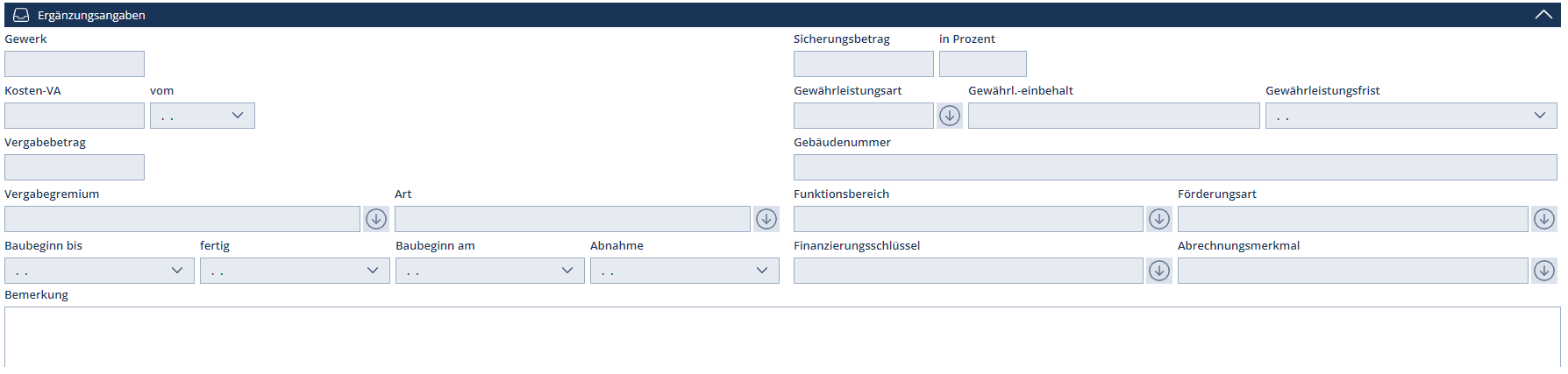Expand the Abnahme date dropdown
Screen dimensions: 1568x374
point(761,271)
